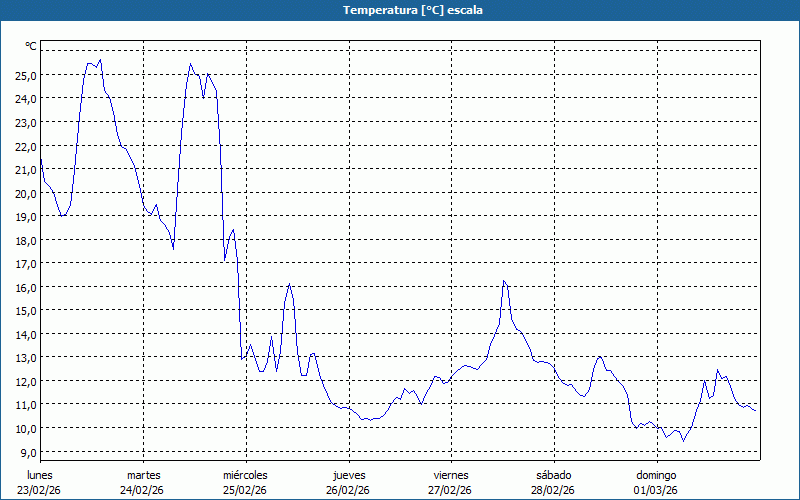Image resolution: width=800 pixels, height=500 pixels.
Task: Select the 'lunes' day label
Action: (x=40, y=476)
